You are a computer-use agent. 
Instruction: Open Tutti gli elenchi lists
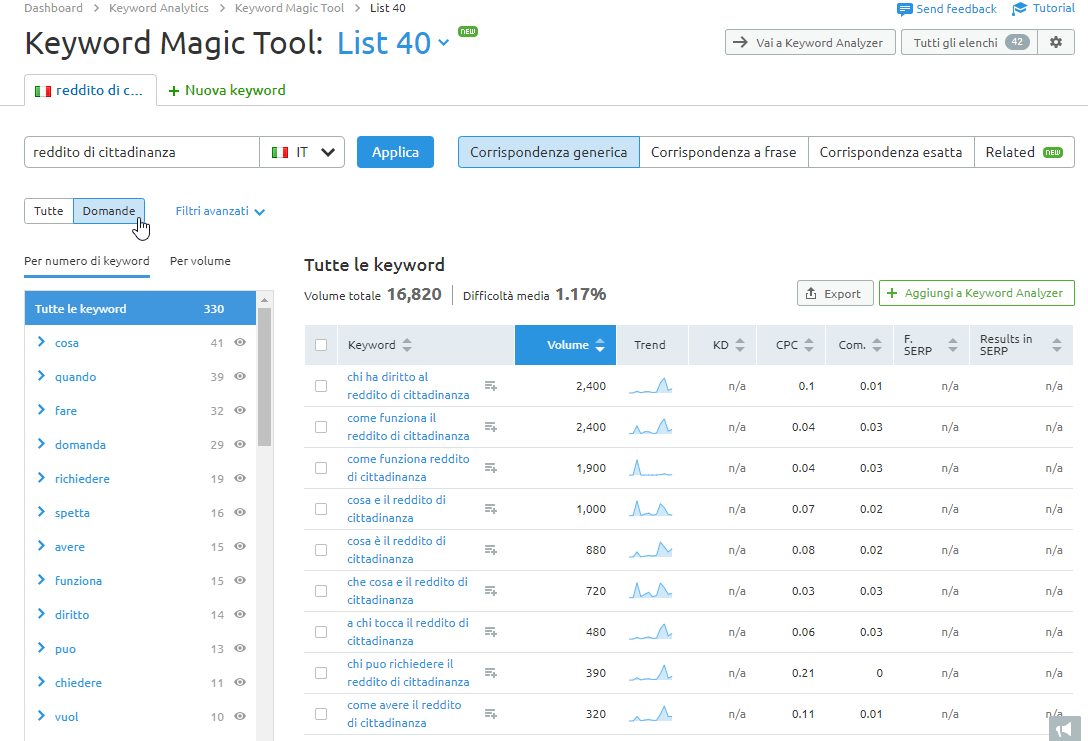[x=969, y=42]
